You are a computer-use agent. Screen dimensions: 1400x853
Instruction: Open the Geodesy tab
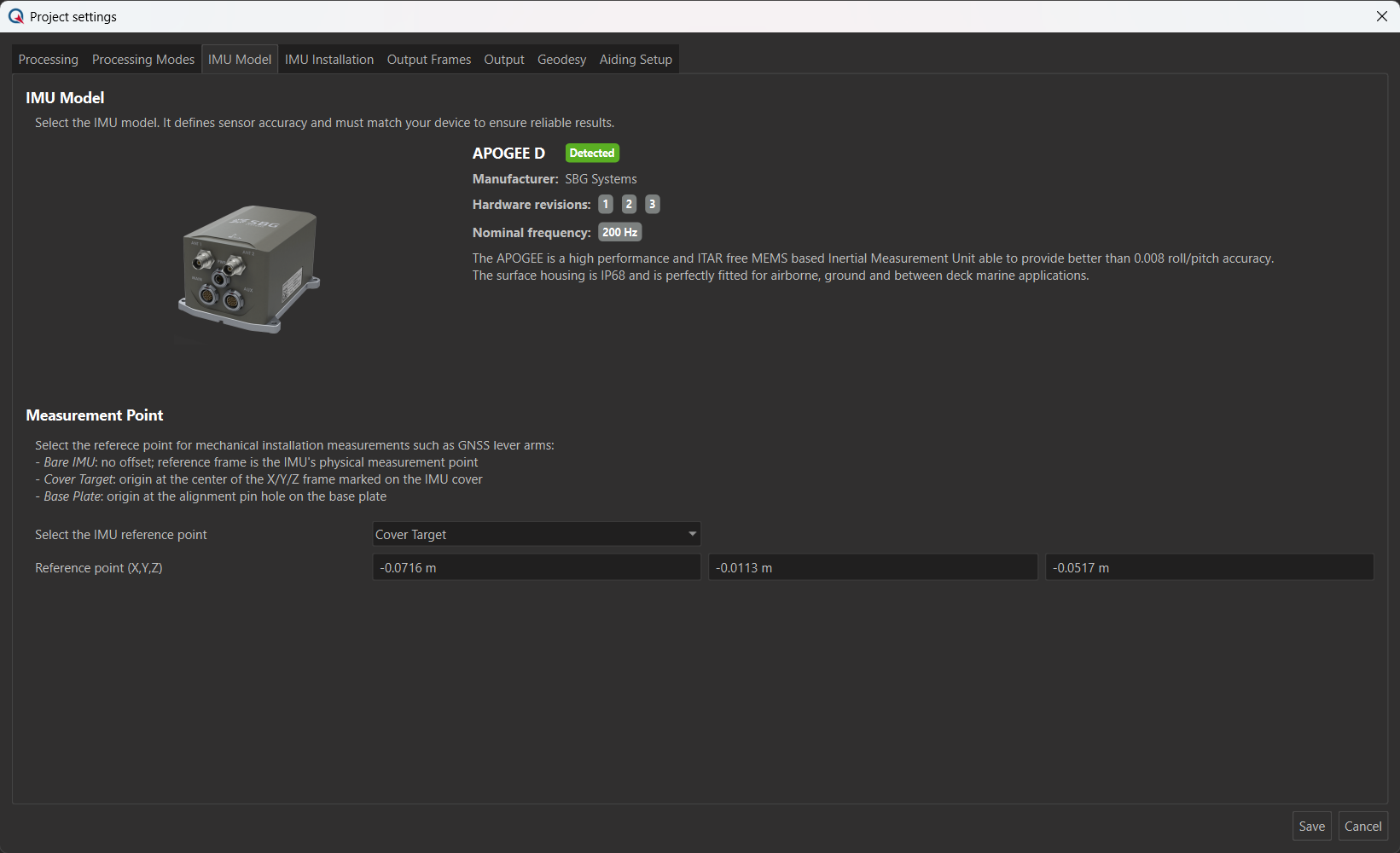(x=561, y=60)
